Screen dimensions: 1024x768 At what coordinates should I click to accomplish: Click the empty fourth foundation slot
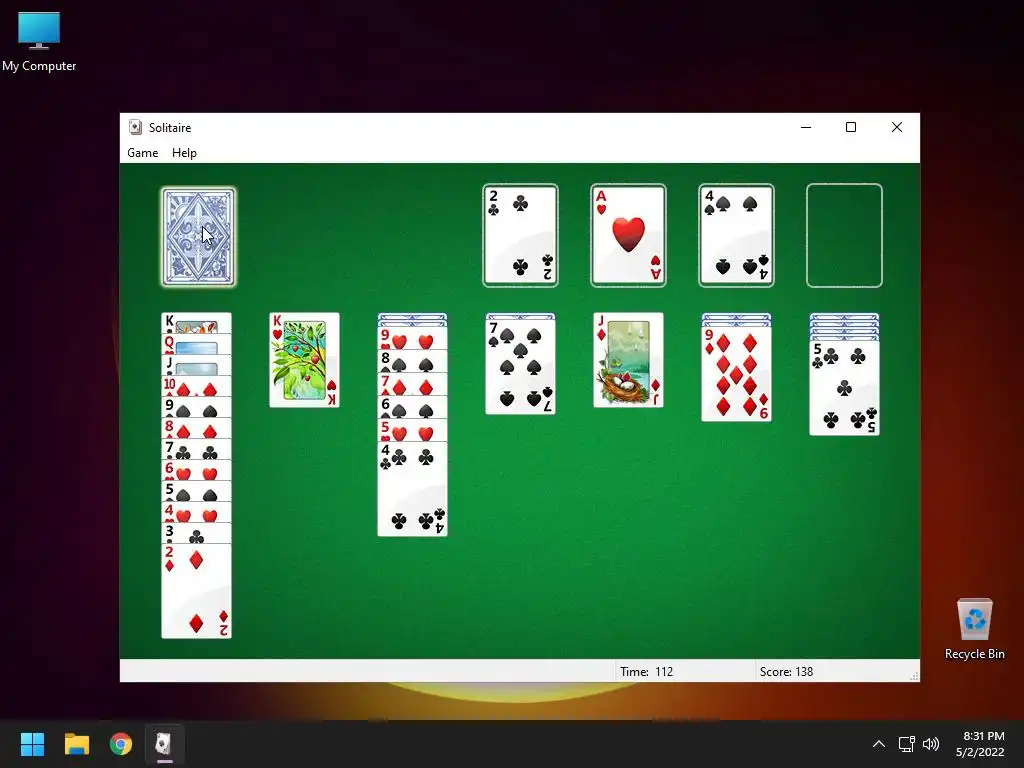[x=844, y=236]
